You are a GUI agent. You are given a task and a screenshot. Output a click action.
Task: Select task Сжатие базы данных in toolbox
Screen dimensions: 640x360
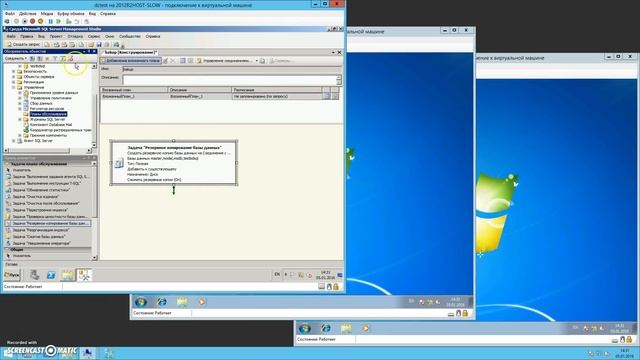point(38,236)
